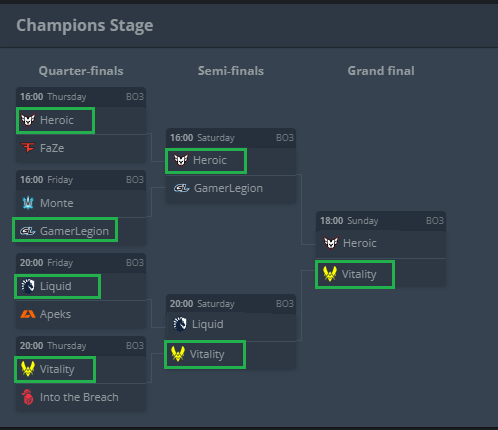This screenshot has height=430, width=498.
Task: Click GamerLegion logo in the semi-finals
Action: [182, 188]
